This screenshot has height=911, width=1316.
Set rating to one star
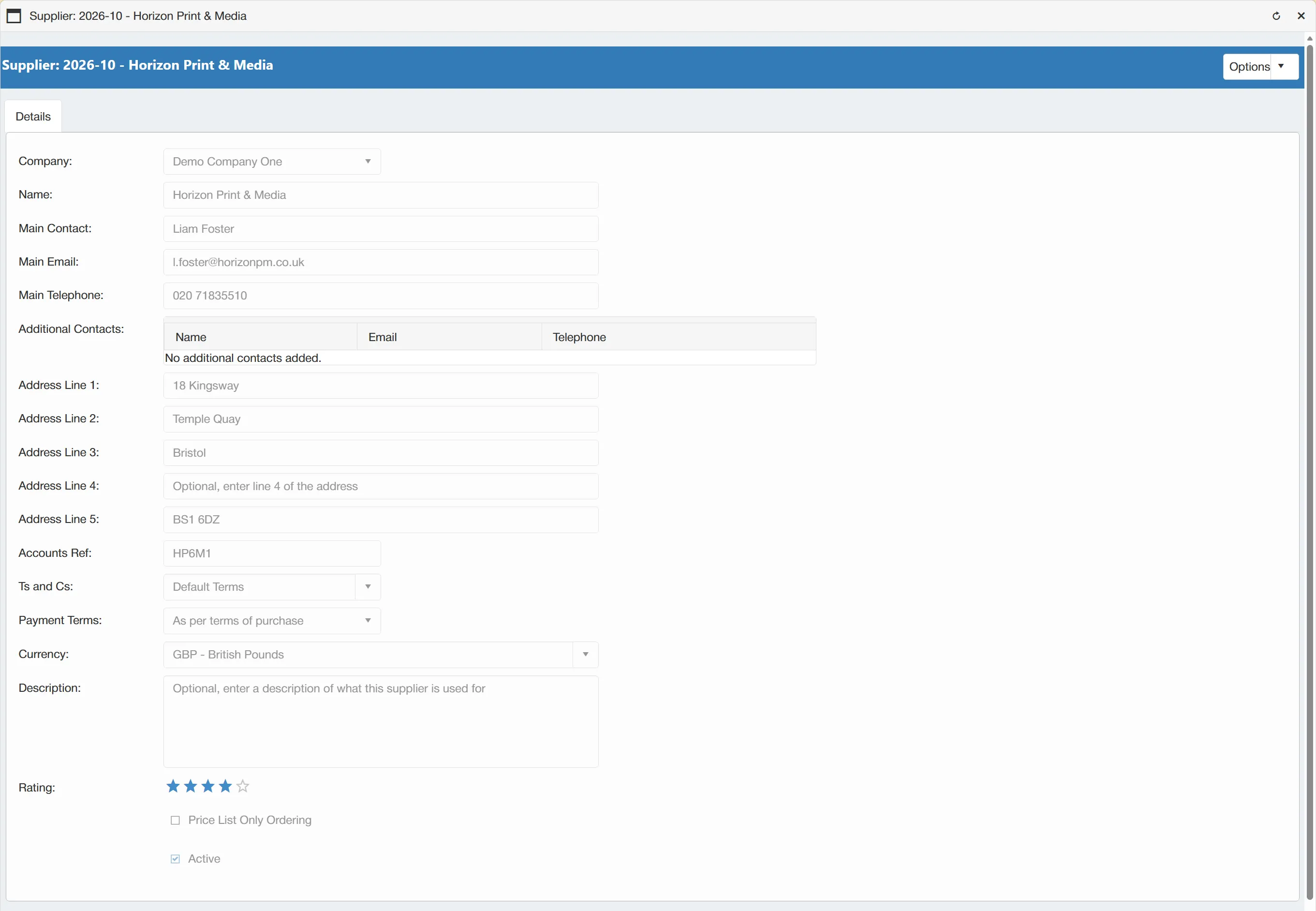[x=173, y=786]
